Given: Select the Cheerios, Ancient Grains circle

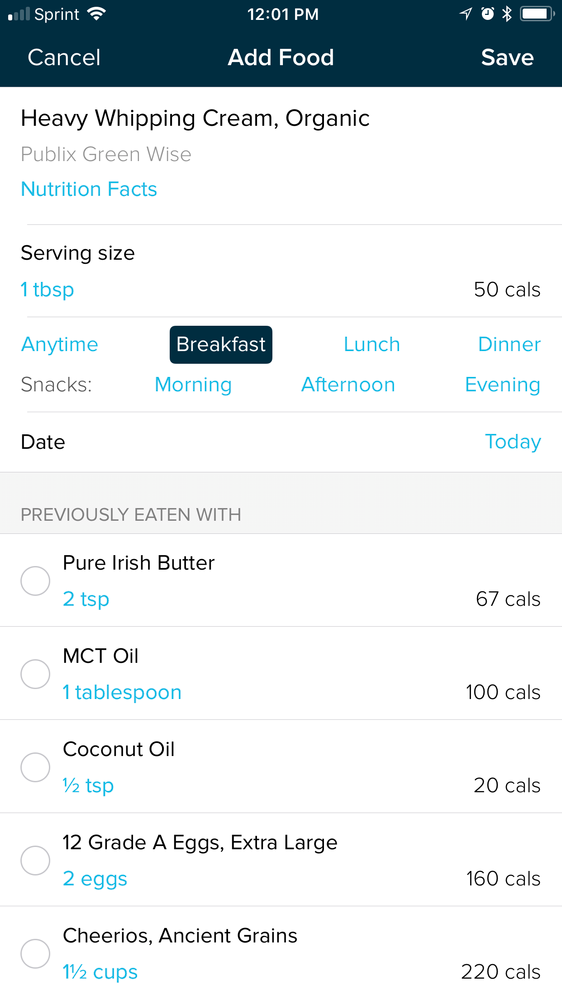Looking at the screenshot, I should (35, 954).
